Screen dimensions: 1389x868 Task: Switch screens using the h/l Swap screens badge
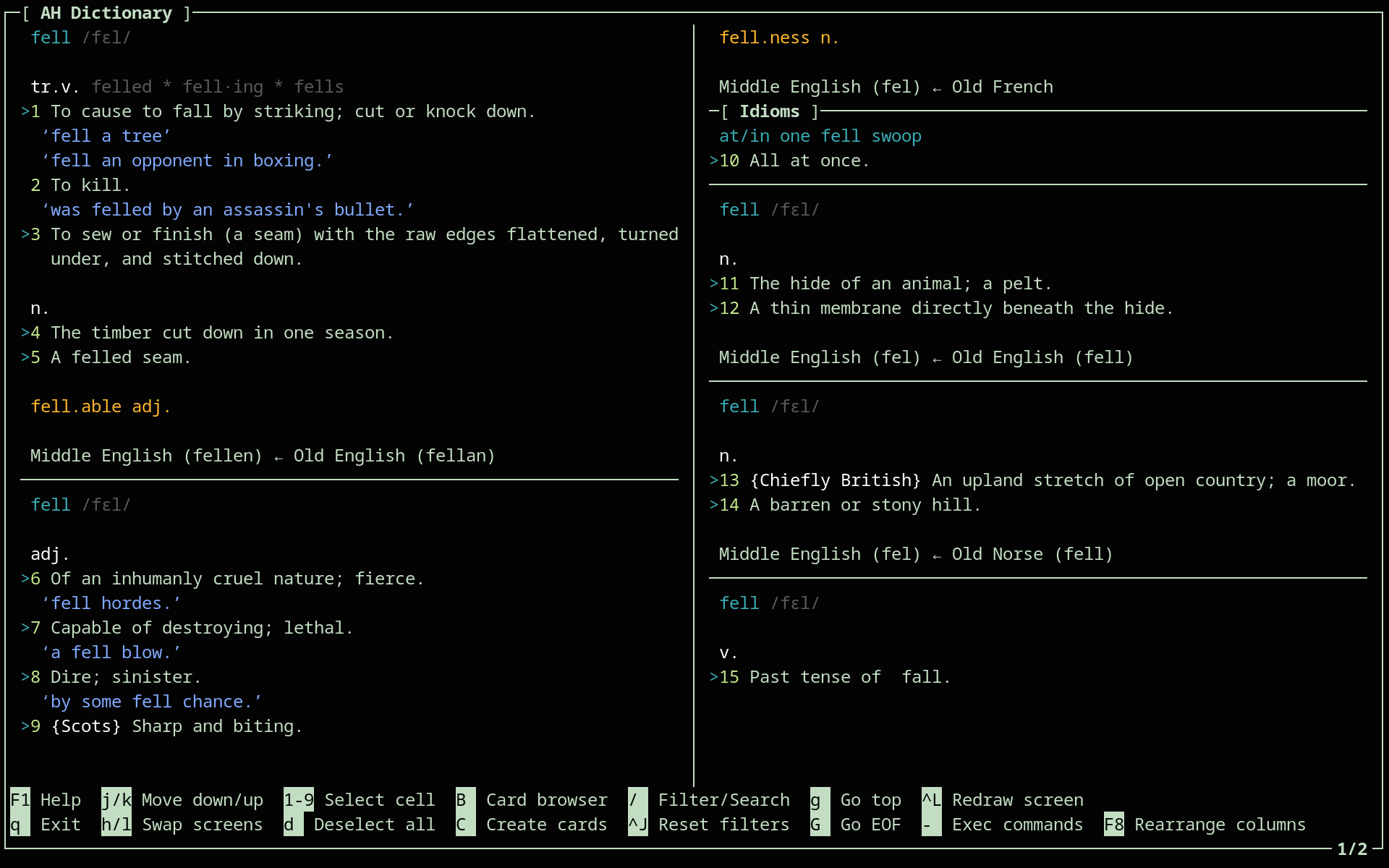point(116,825)
